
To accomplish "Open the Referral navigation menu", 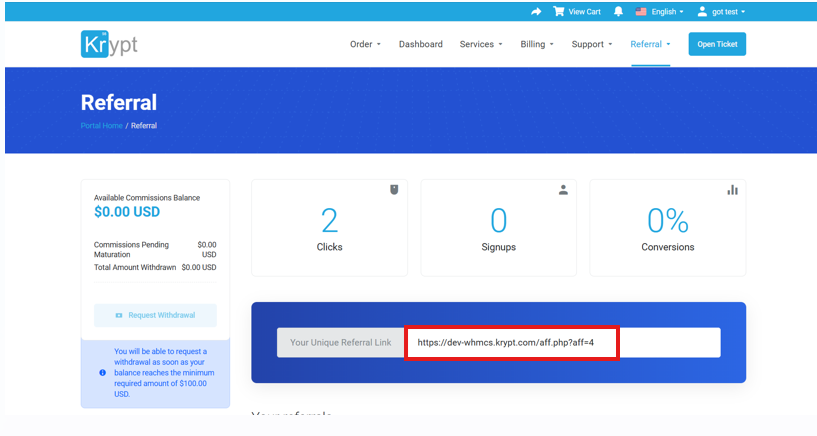I will [650, 44].
